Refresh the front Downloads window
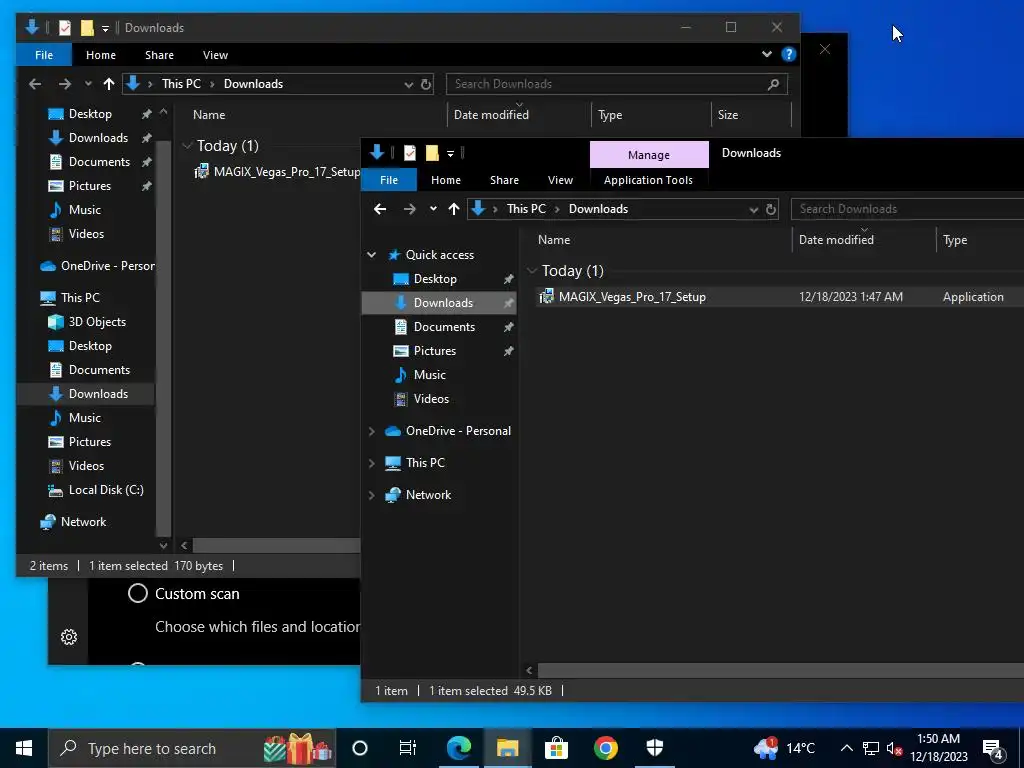 (x=771, y=209)
